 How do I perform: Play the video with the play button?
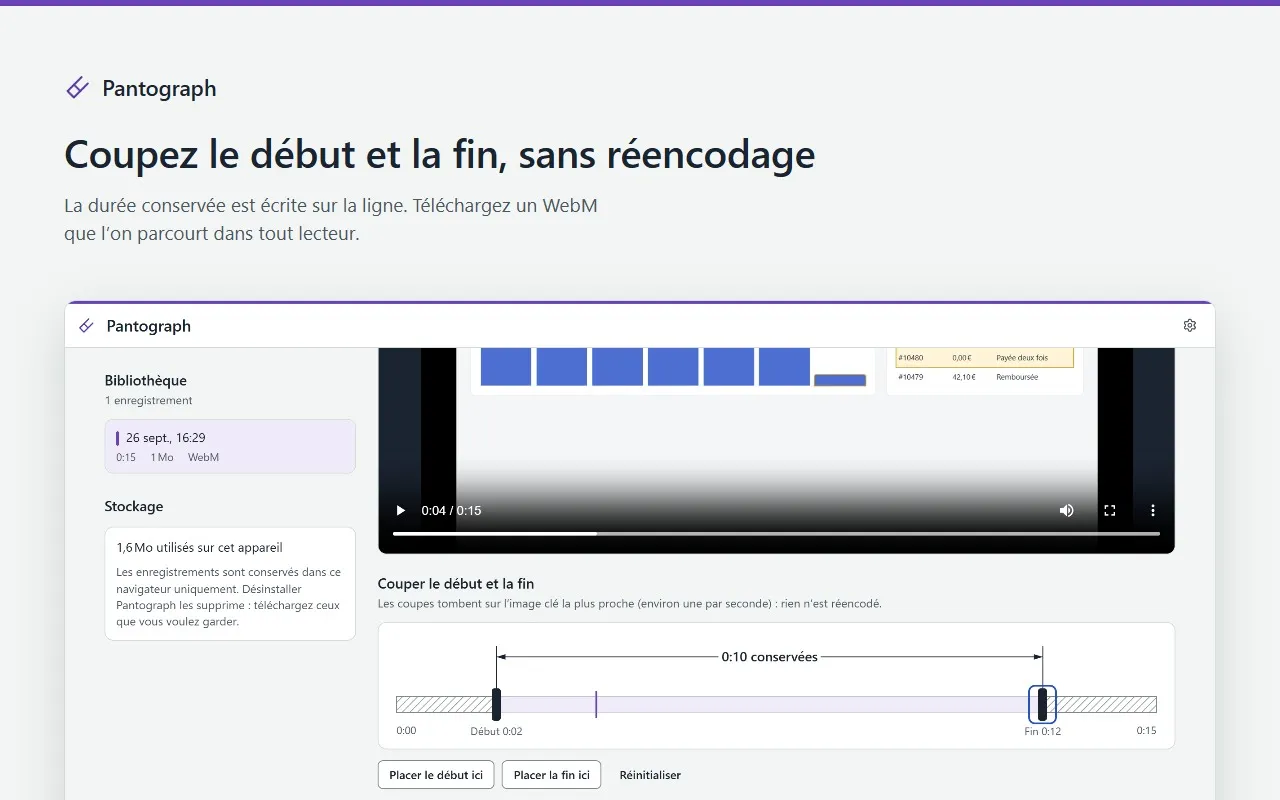pos(401,510)
